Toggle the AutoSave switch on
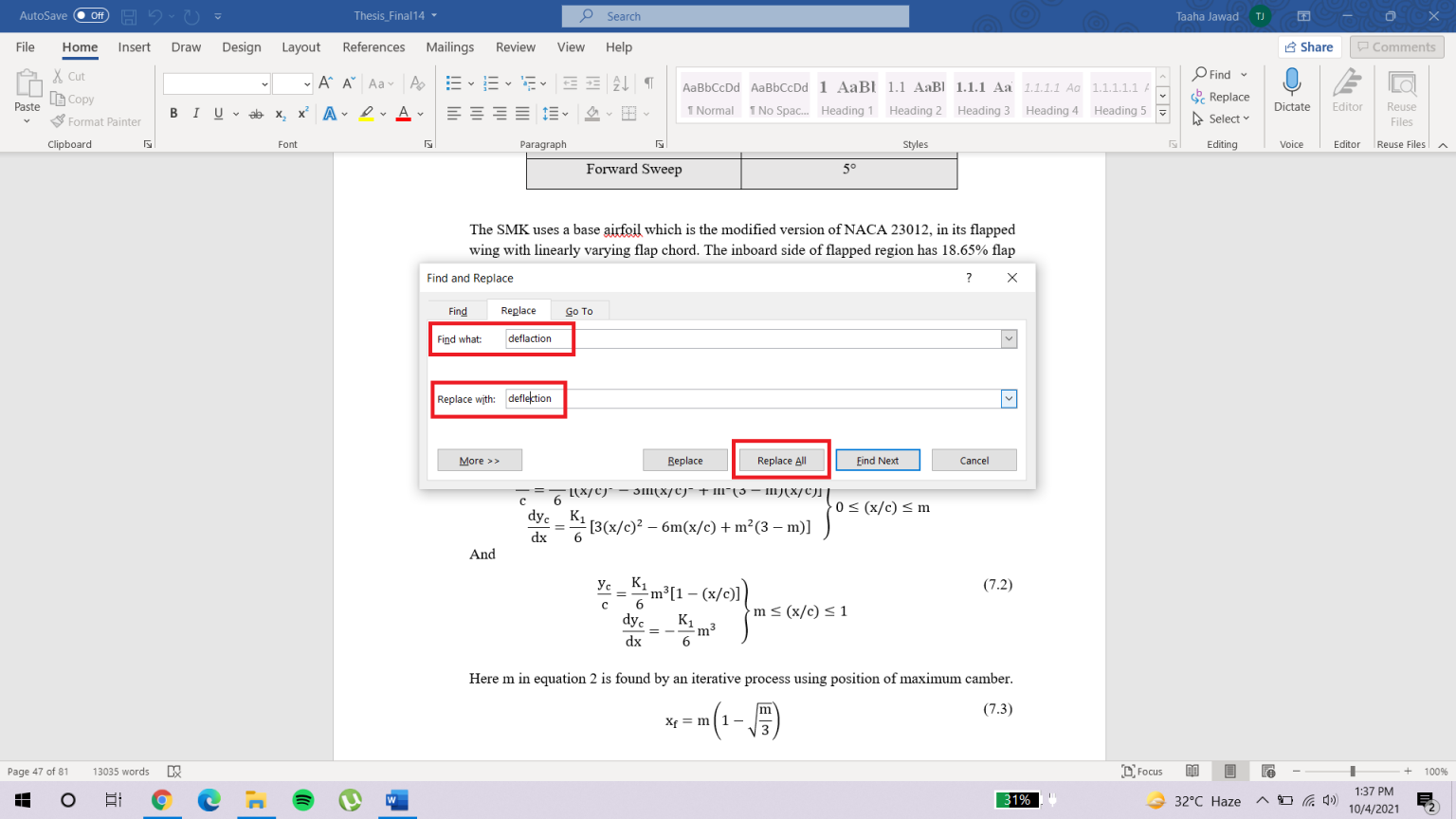 click(x=88, y=15)
